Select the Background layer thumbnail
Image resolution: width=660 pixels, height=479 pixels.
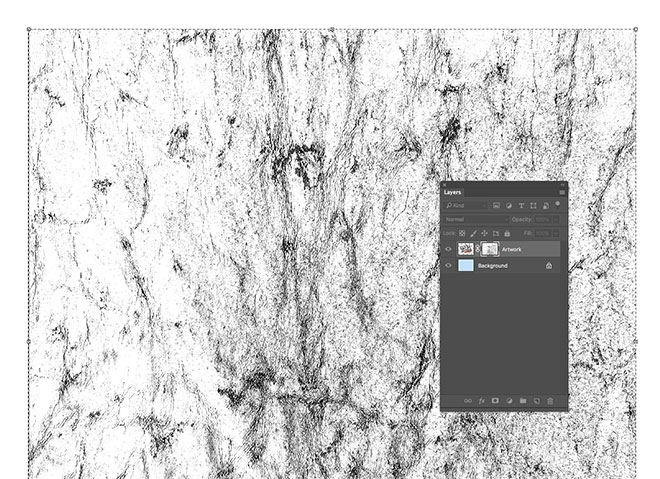(x=466, y=266)
